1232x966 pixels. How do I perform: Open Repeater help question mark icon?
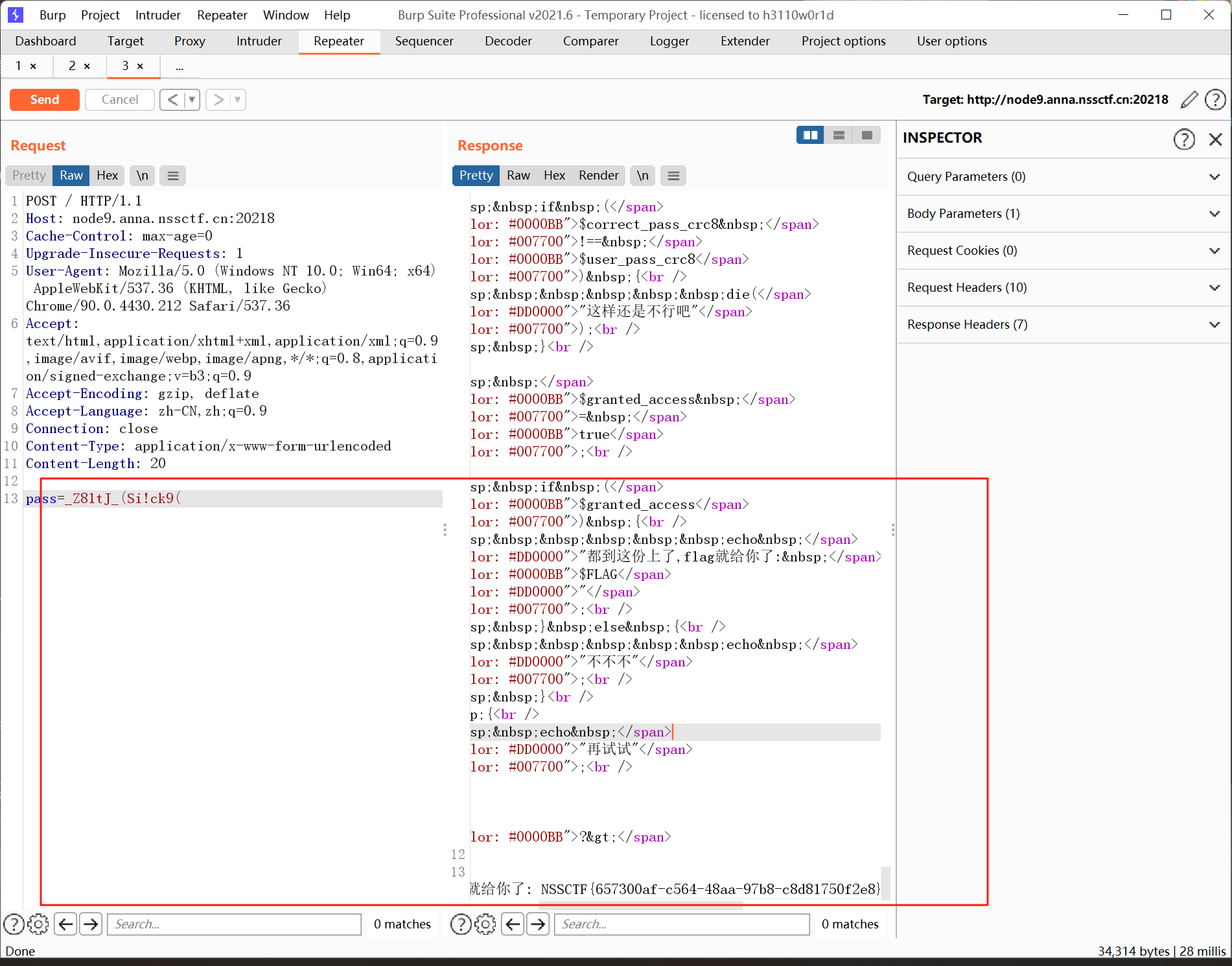[x=1215, y=99]
